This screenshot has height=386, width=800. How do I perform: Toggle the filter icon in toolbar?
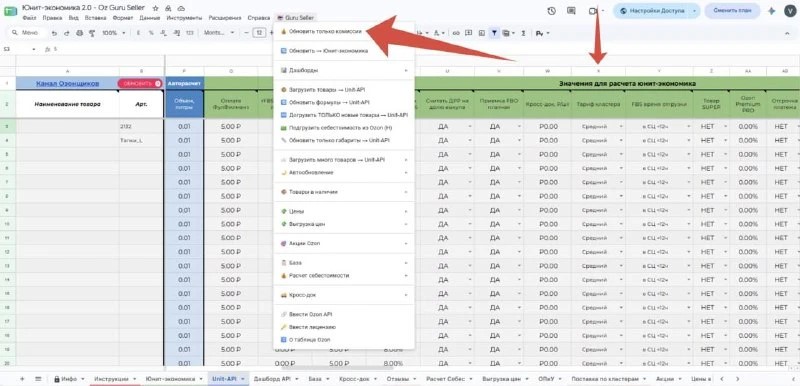tap(494, 33)
